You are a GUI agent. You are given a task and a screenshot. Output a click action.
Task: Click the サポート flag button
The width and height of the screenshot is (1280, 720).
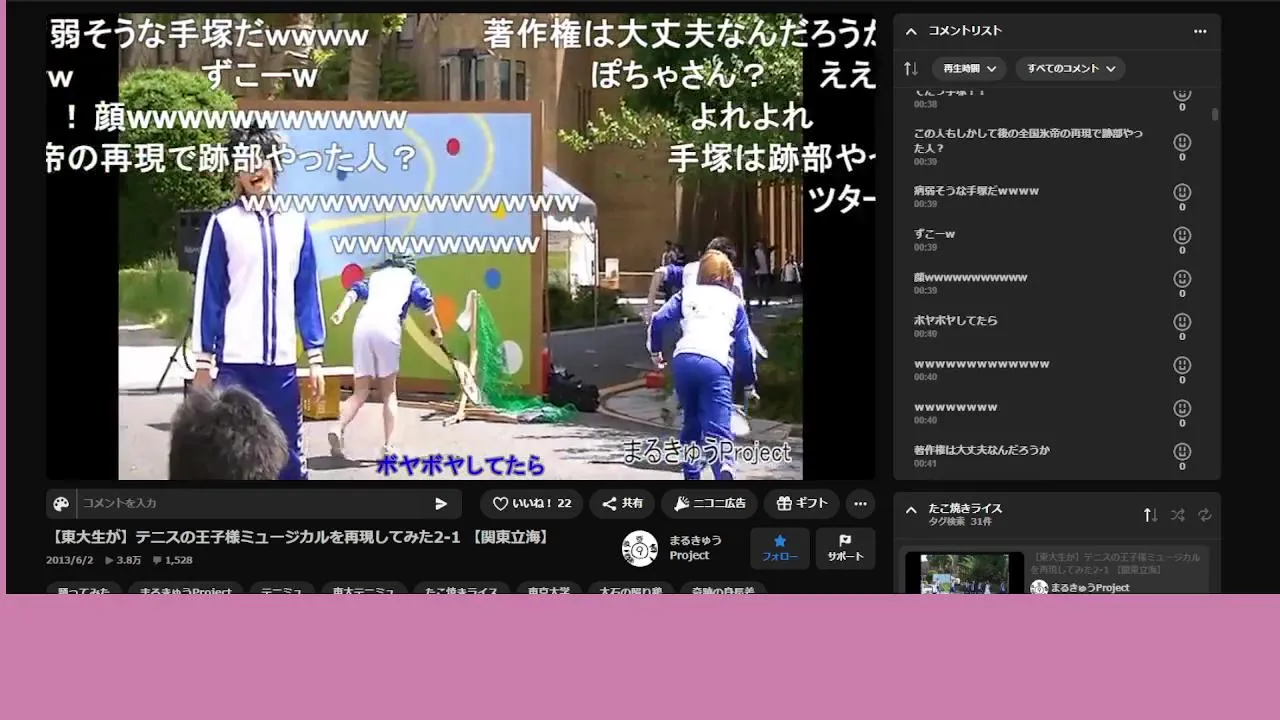click(845, 548)
